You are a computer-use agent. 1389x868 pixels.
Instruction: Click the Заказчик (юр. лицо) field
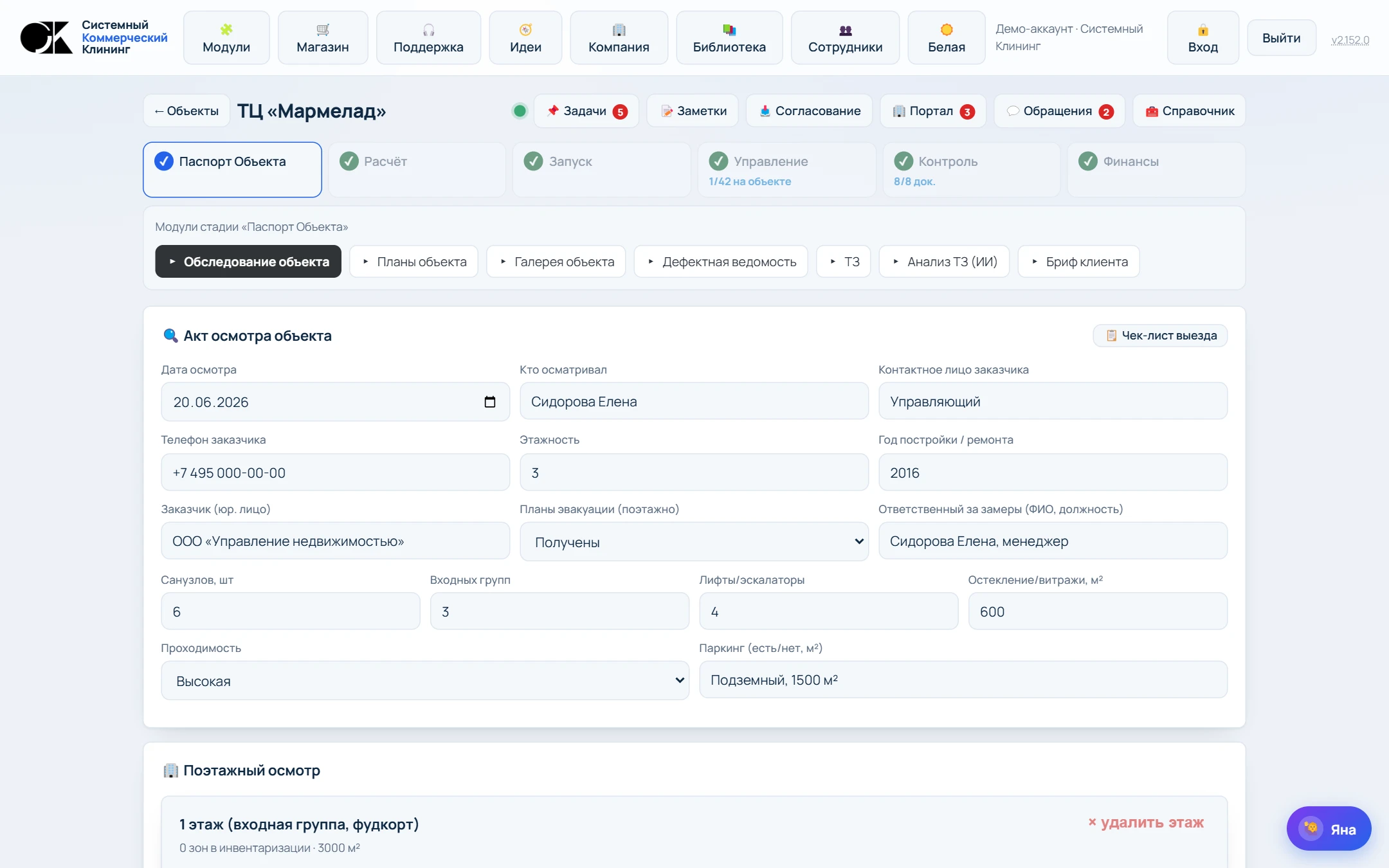(335, 541)
